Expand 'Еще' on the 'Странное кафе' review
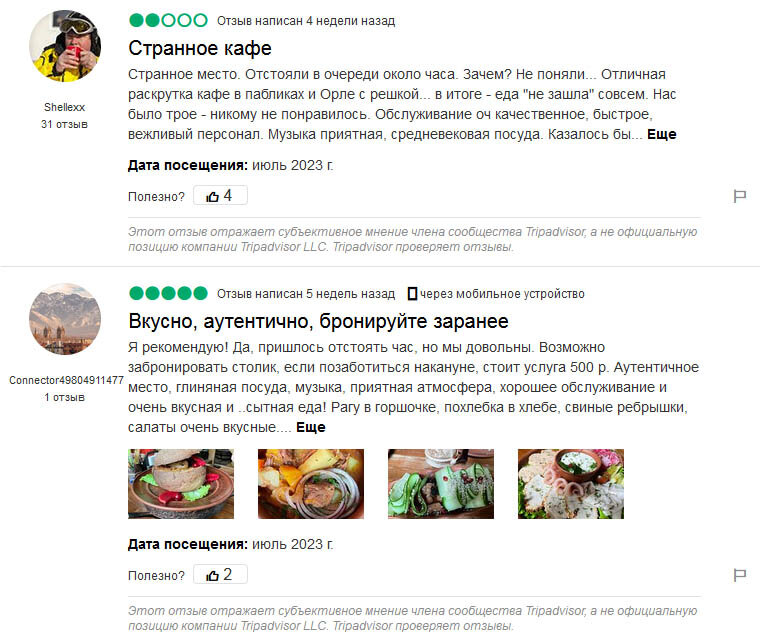Viewport: 760px width, 644px height. (x=662, y=134)
